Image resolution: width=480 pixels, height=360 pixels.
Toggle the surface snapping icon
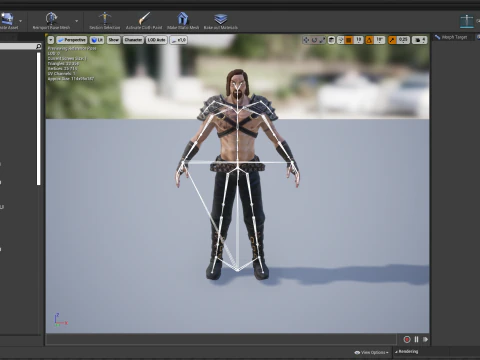pos(341,40)
